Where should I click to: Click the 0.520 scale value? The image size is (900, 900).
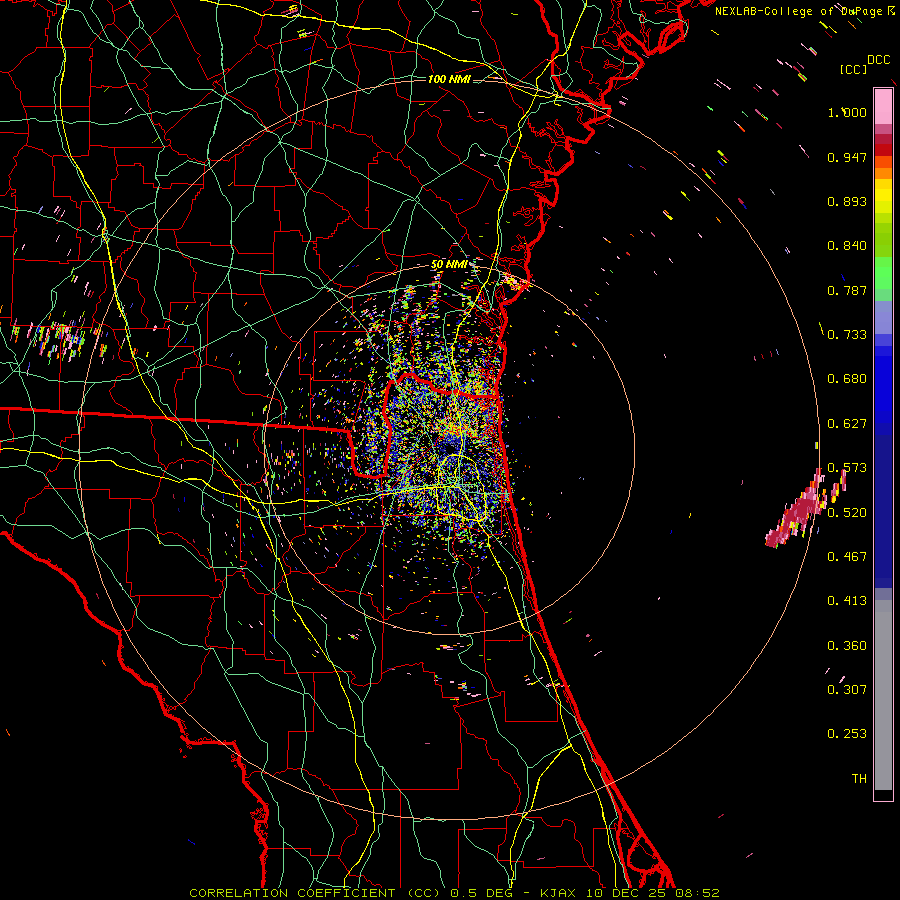pyautogui.click(x=847, y=512)
